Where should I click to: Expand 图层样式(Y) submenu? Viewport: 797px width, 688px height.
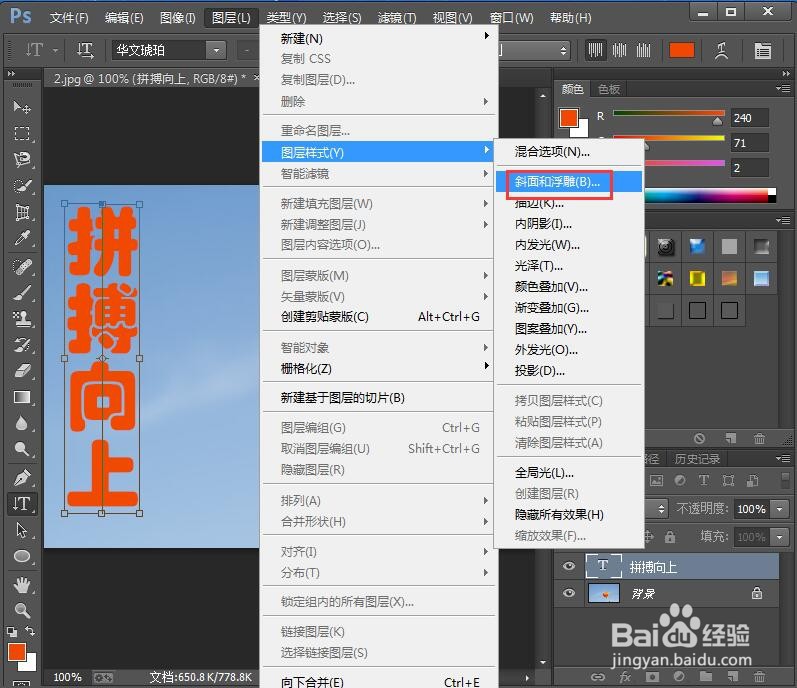379,152
